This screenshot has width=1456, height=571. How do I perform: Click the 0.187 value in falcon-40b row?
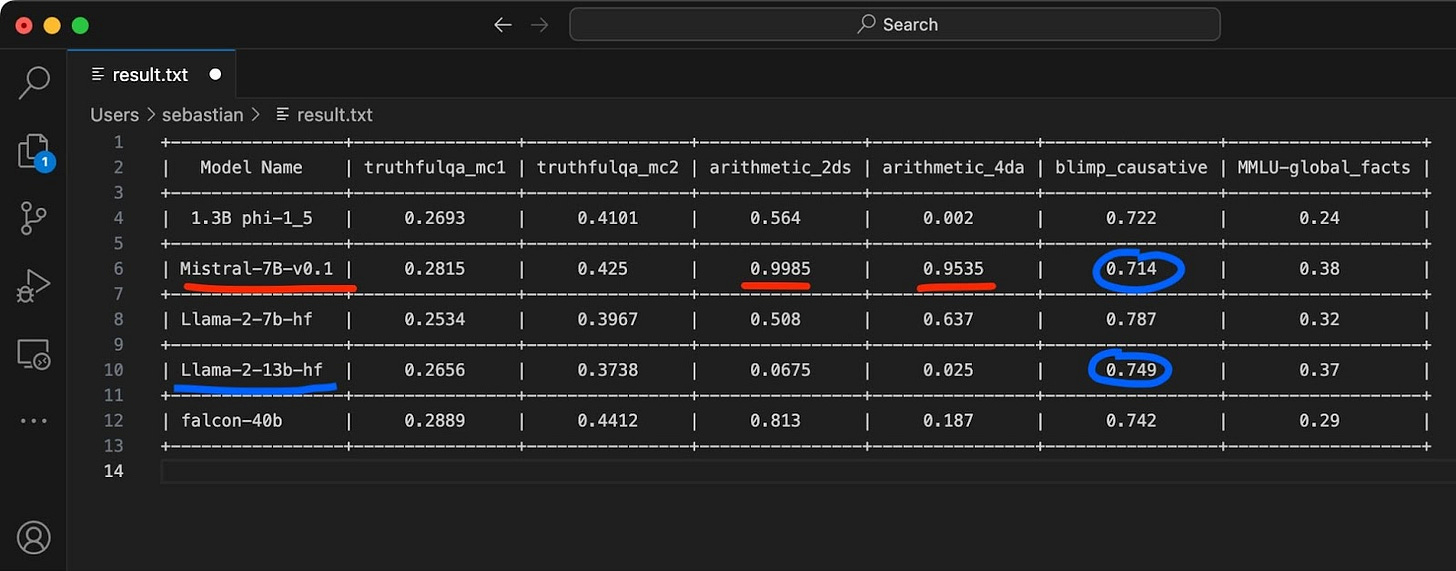tap(948, 421)
